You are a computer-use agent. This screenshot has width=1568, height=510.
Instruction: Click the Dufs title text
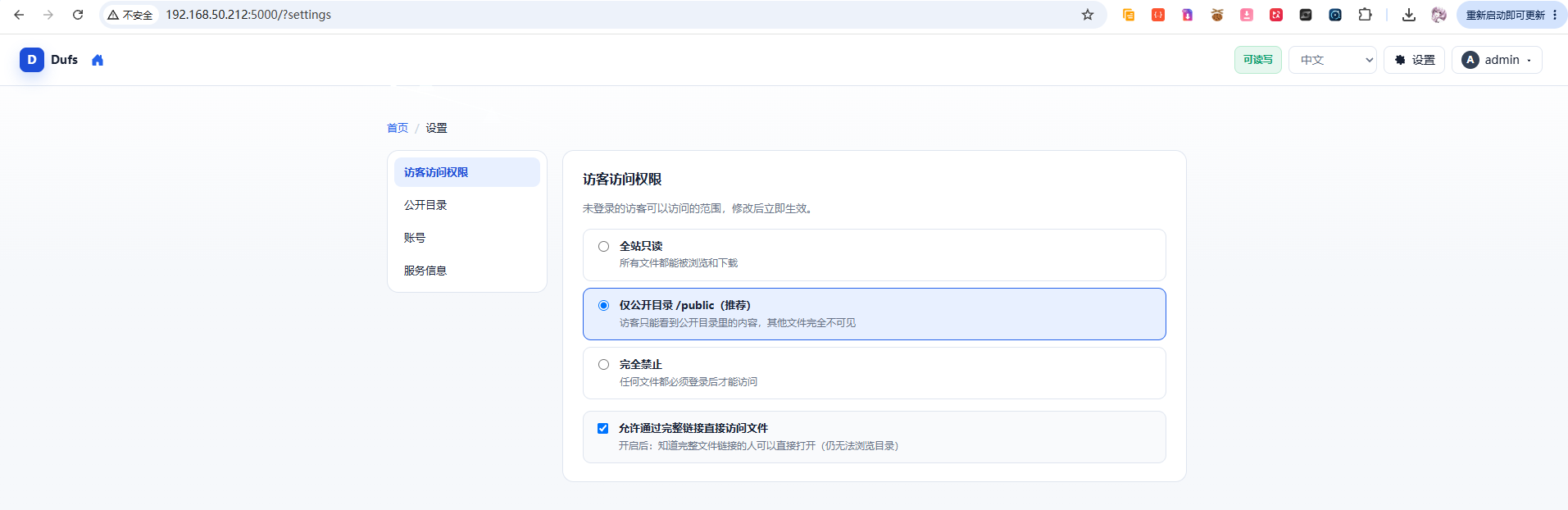click(64, 60)
